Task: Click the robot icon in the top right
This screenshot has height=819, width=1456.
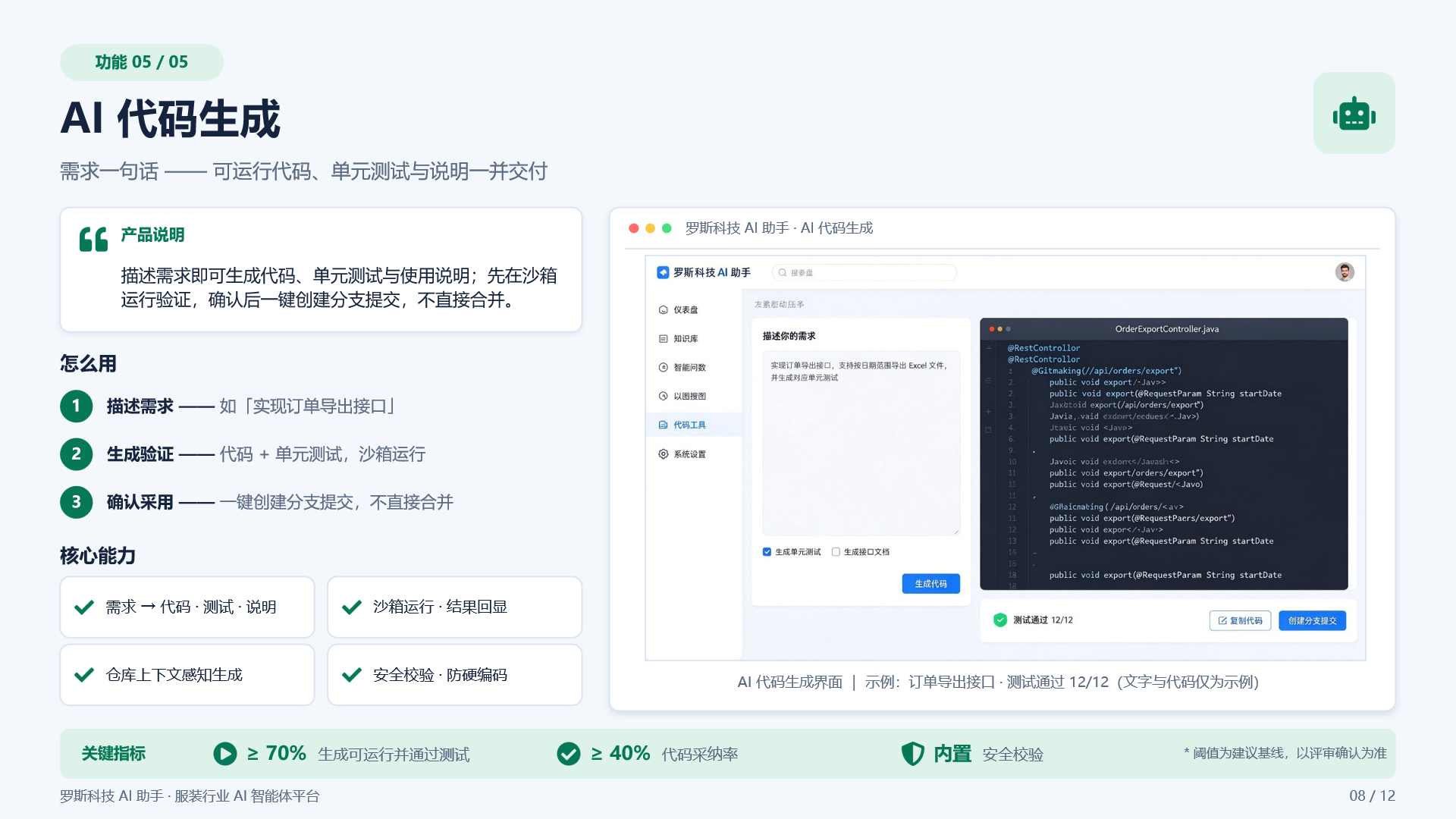Action: click(1354, 114)
